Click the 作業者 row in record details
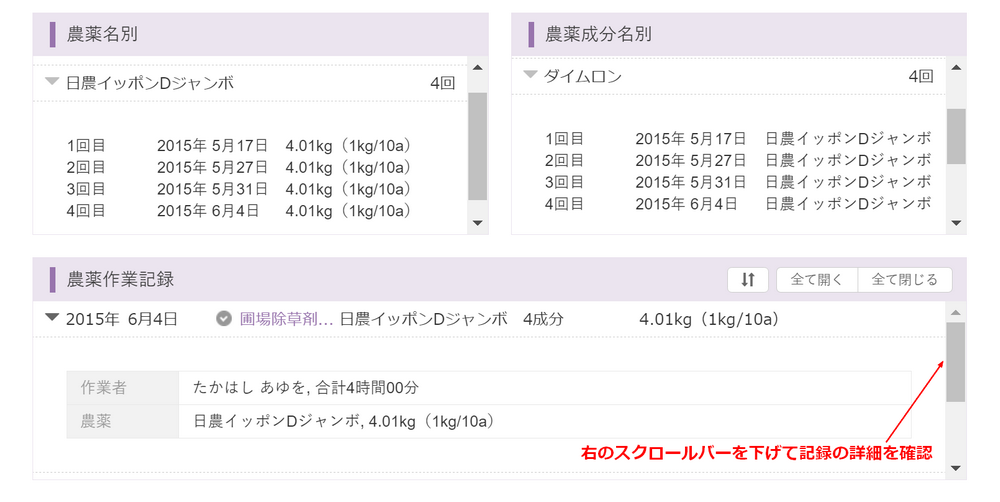The image size is (1000, 502). click(489, 387)
